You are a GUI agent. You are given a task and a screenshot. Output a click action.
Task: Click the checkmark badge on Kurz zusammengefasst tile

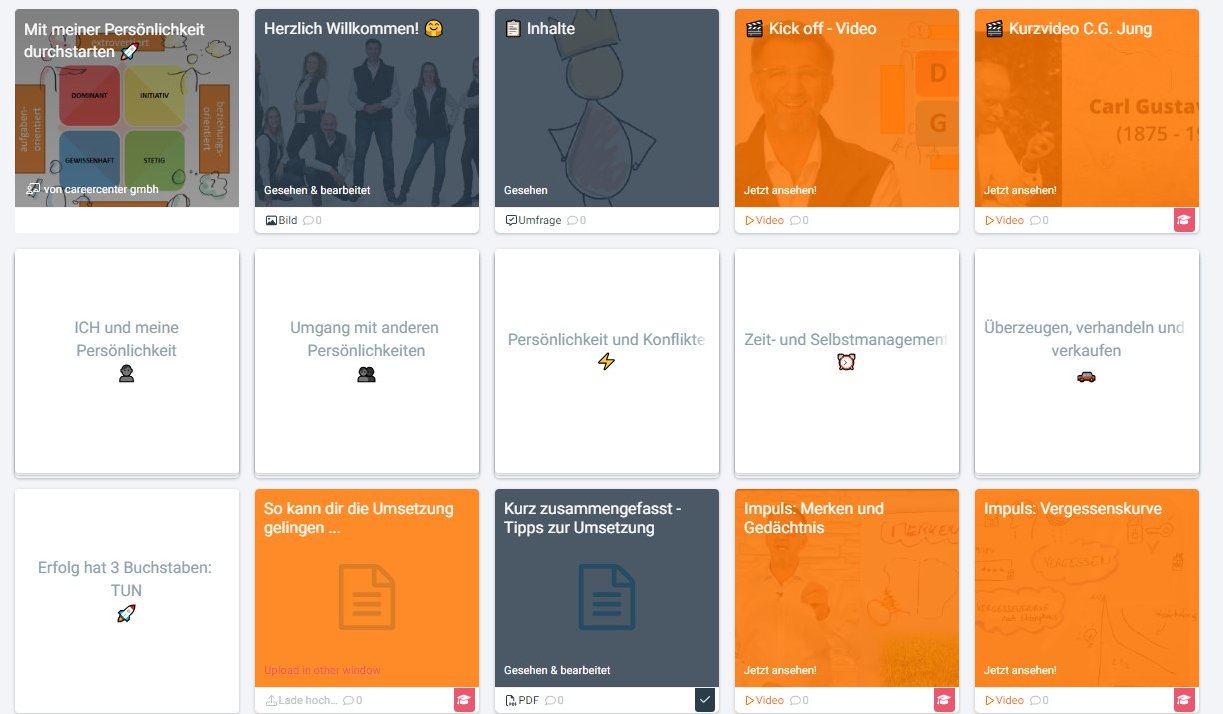pyautogui.click(x=705, y=700)
